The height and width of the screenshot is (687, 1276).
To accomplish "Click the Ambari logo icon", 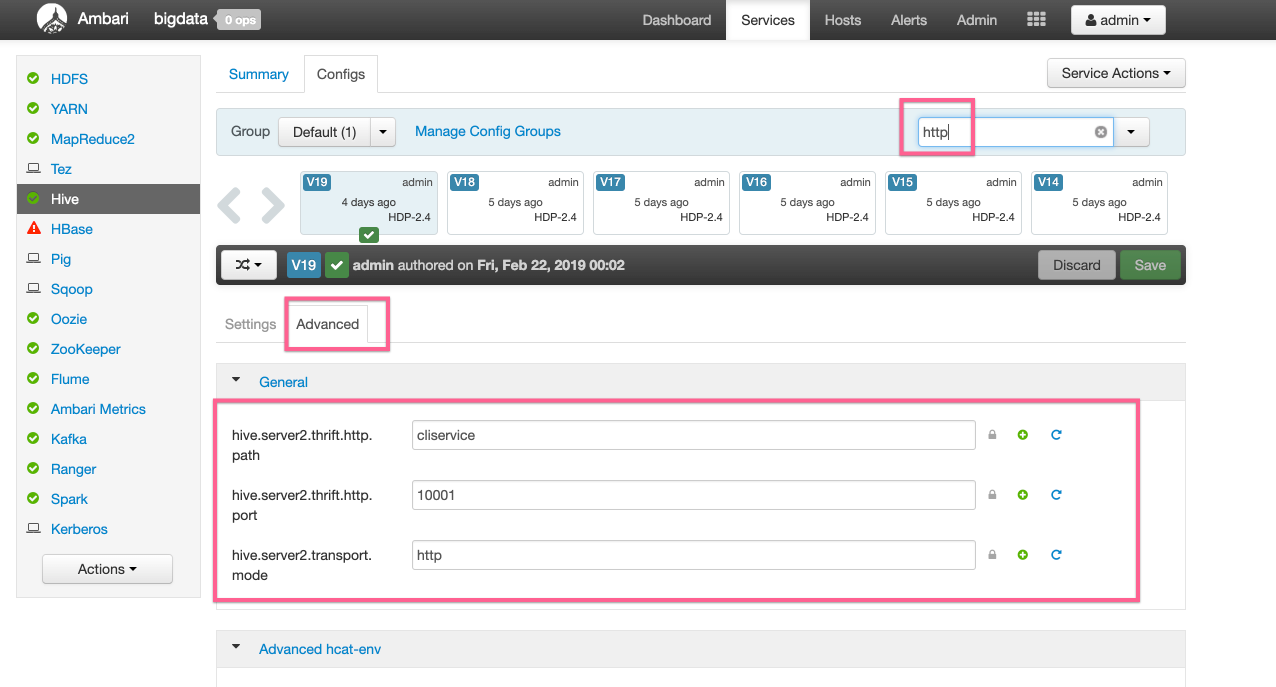I will point(51,19).
